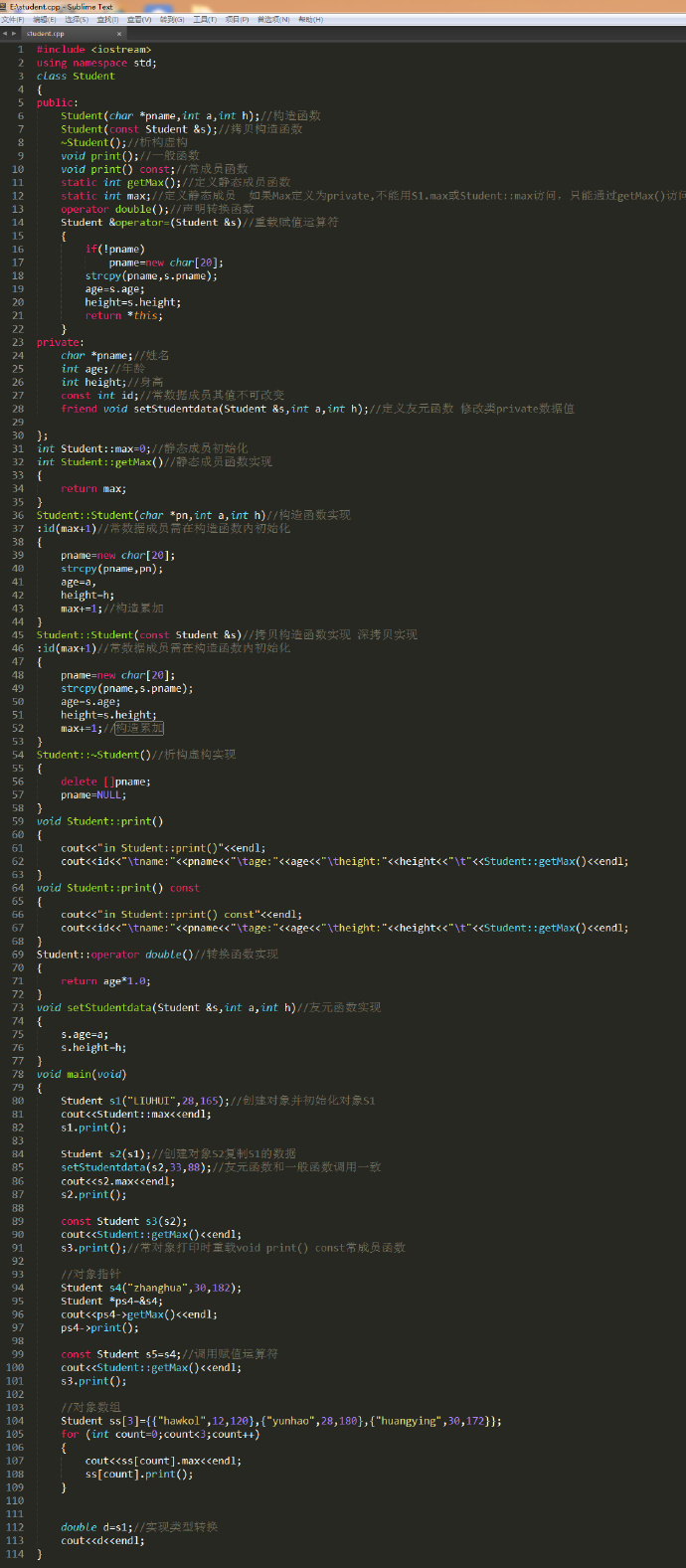Click the 'for (int count=0;' loop line

pyautogui.click(x=160, y=1434)
